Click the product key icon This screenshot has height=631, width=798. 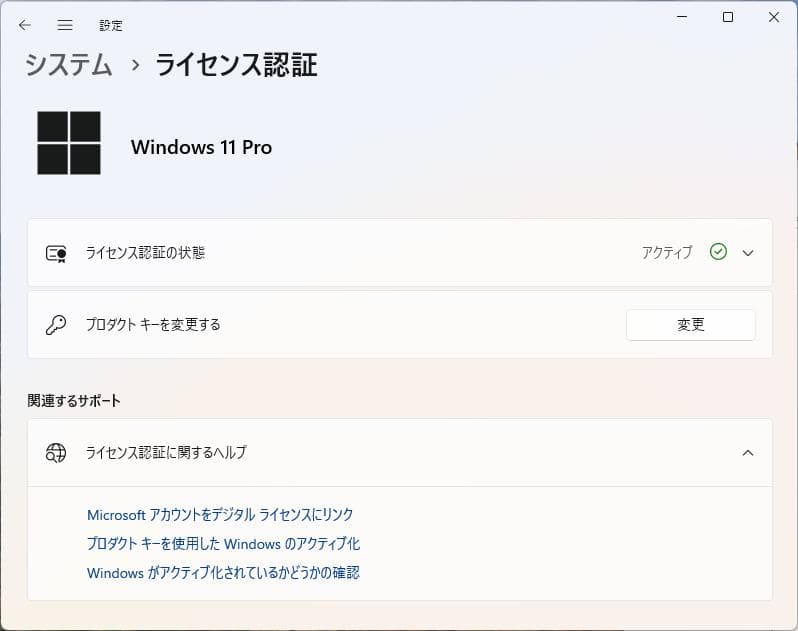[x=56, y=325]
